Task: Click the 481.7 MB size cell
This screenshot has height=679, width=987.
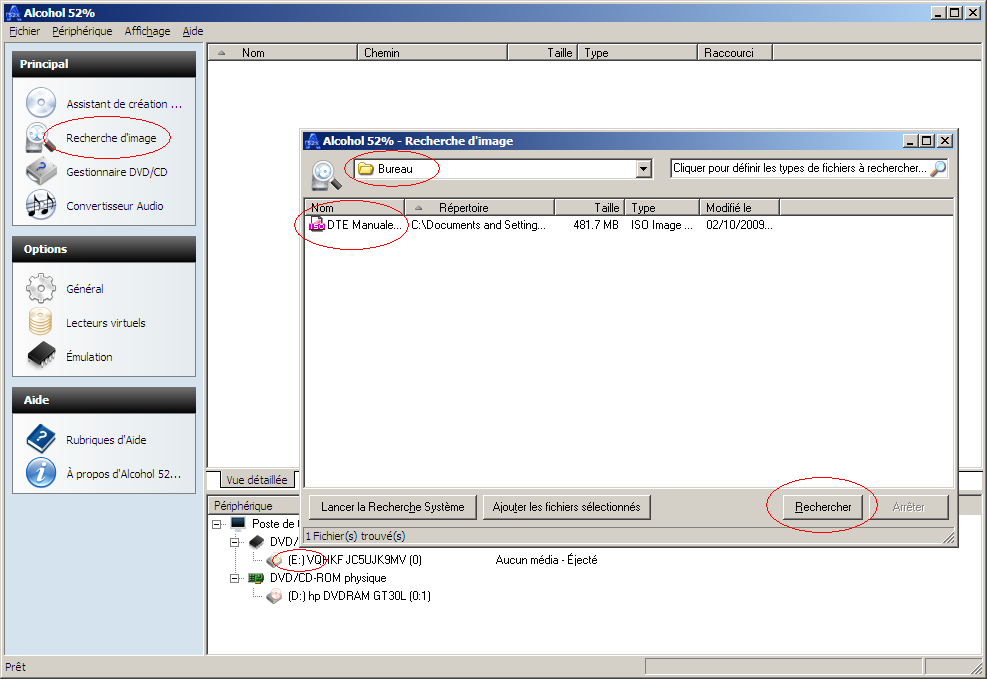Action: (x=595, y=225)
